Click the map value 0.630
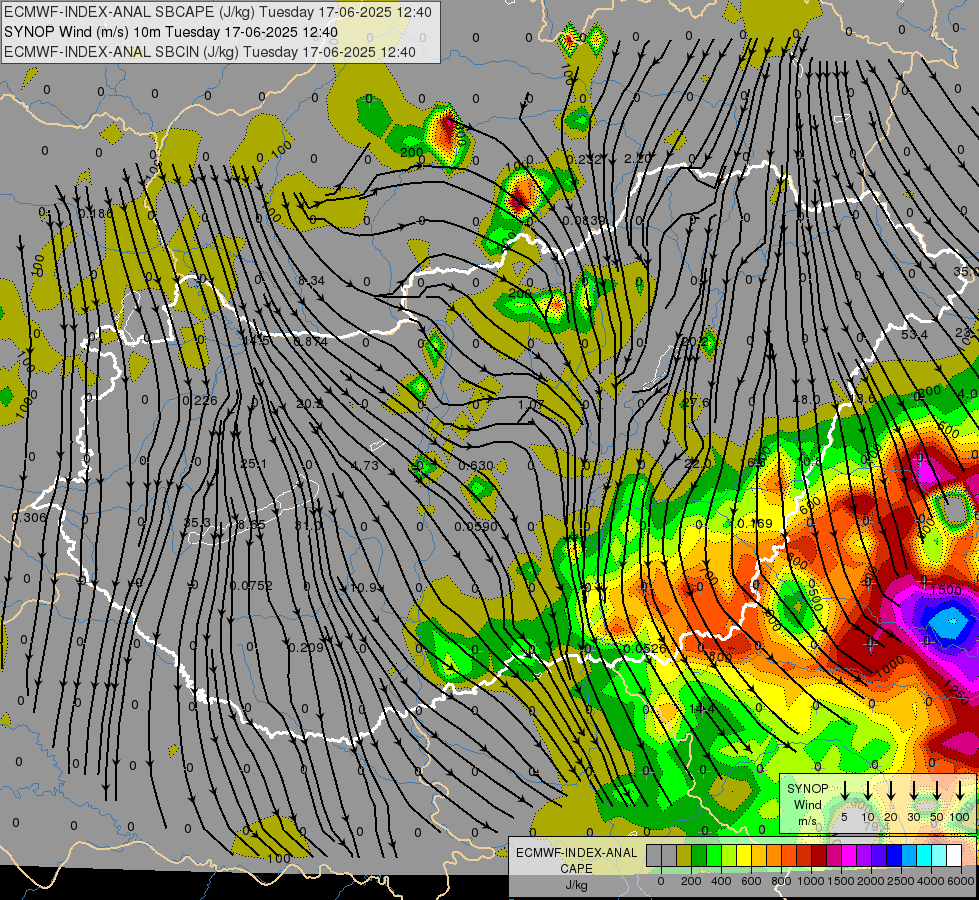Image resolution: width=979 pixels, height=900 pixels. (x=476, y=466)
